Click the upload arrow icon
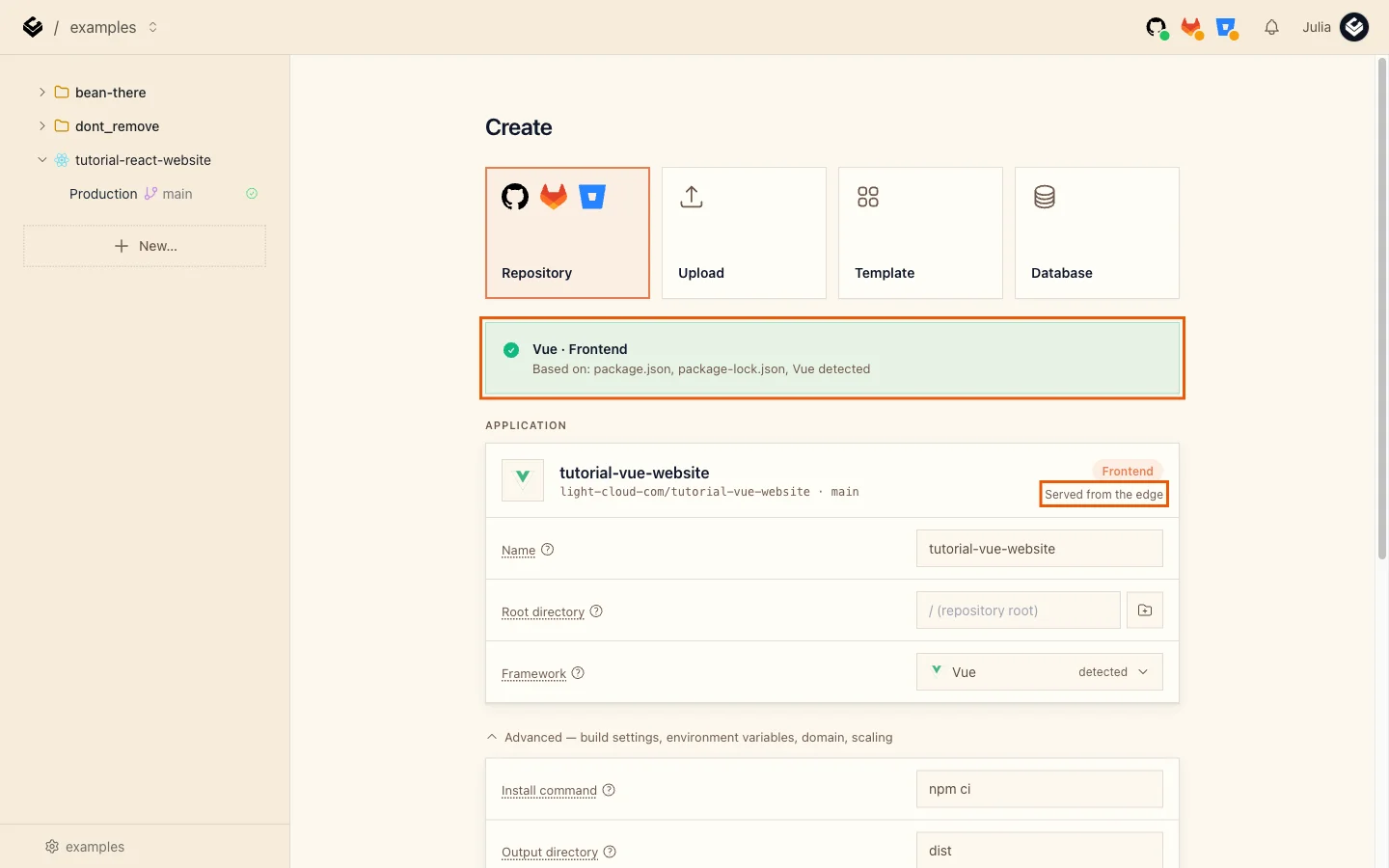Screen dimensions: 1389x868 692,197
